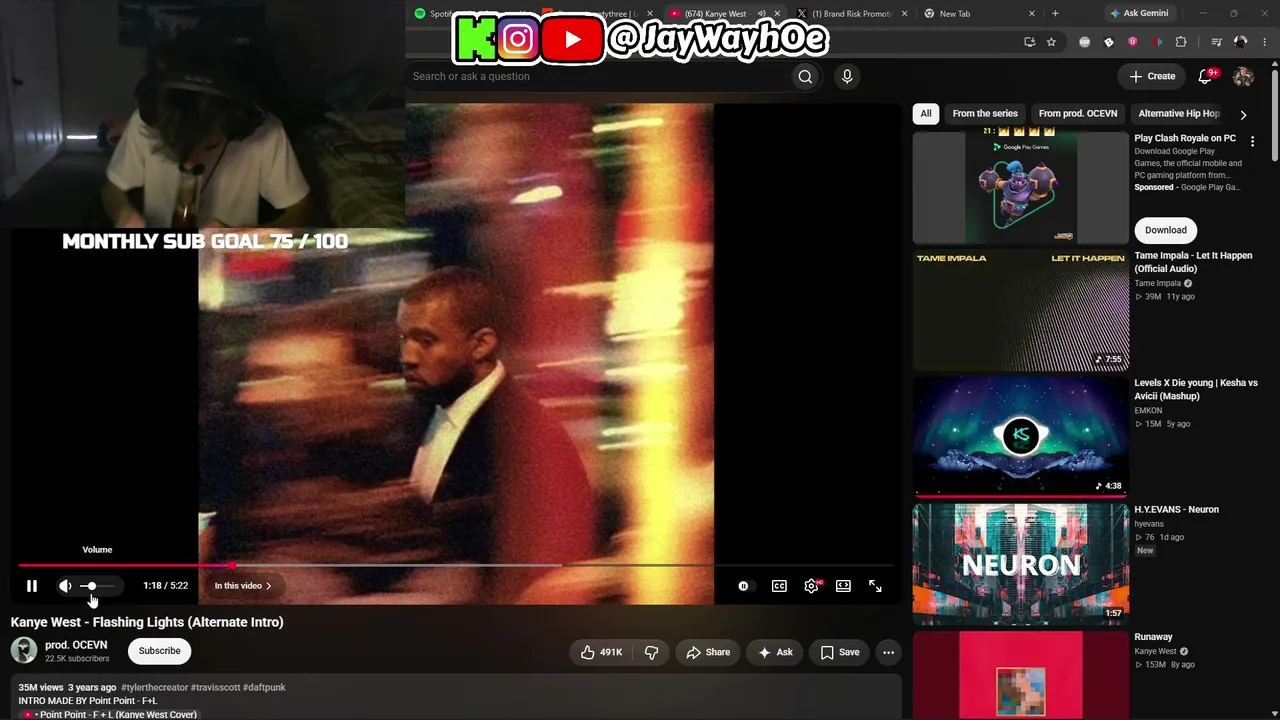Switch to the Brand Risk Promotions X tab

(852, 14)
